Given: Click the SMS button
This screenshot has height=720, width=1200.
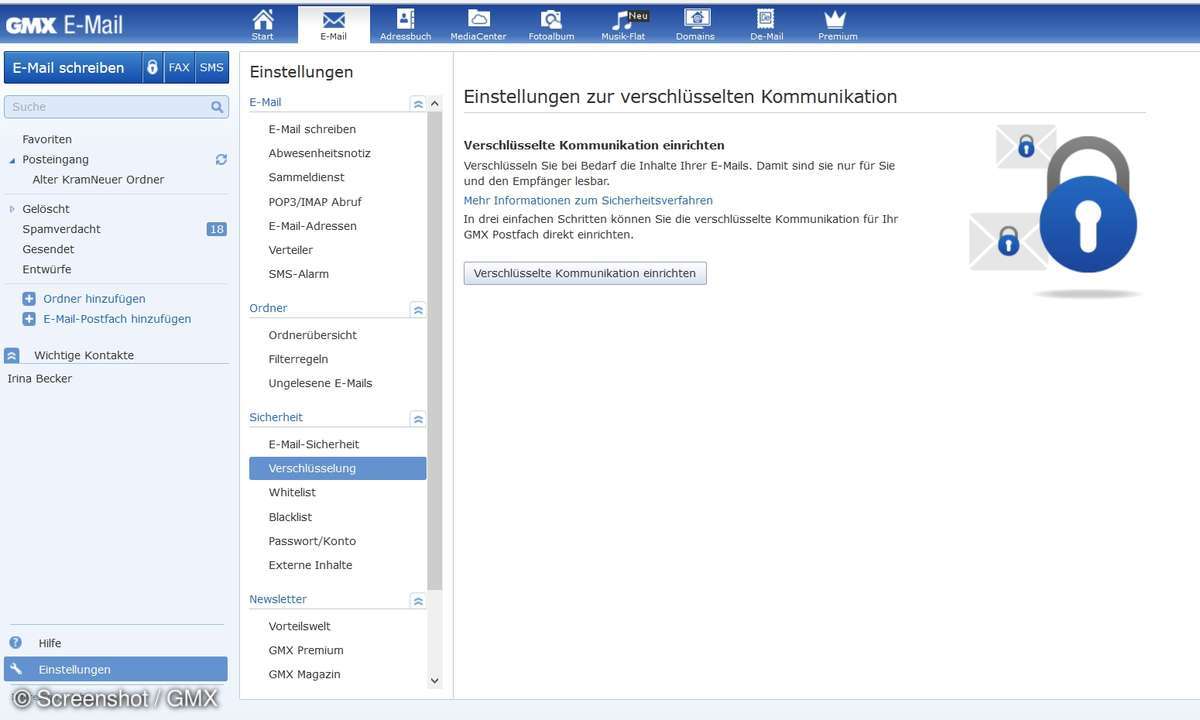Looking at the screenshot, I should [x=212, y=67].
